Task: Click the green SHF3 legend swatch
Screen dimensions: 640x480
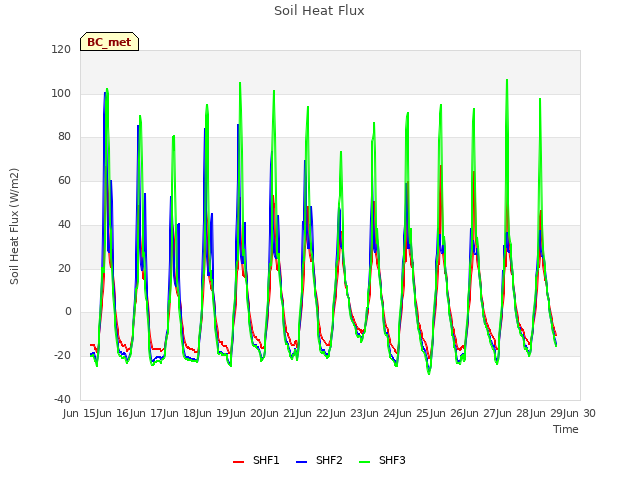Action: point(364,462)
